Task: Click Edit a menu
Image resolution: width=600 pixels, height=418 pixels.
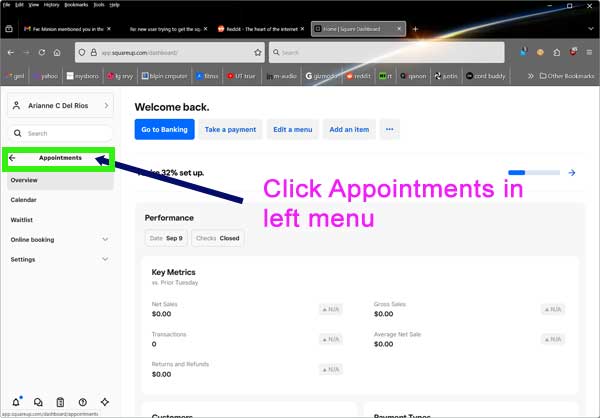Action: tap(293, 129)
